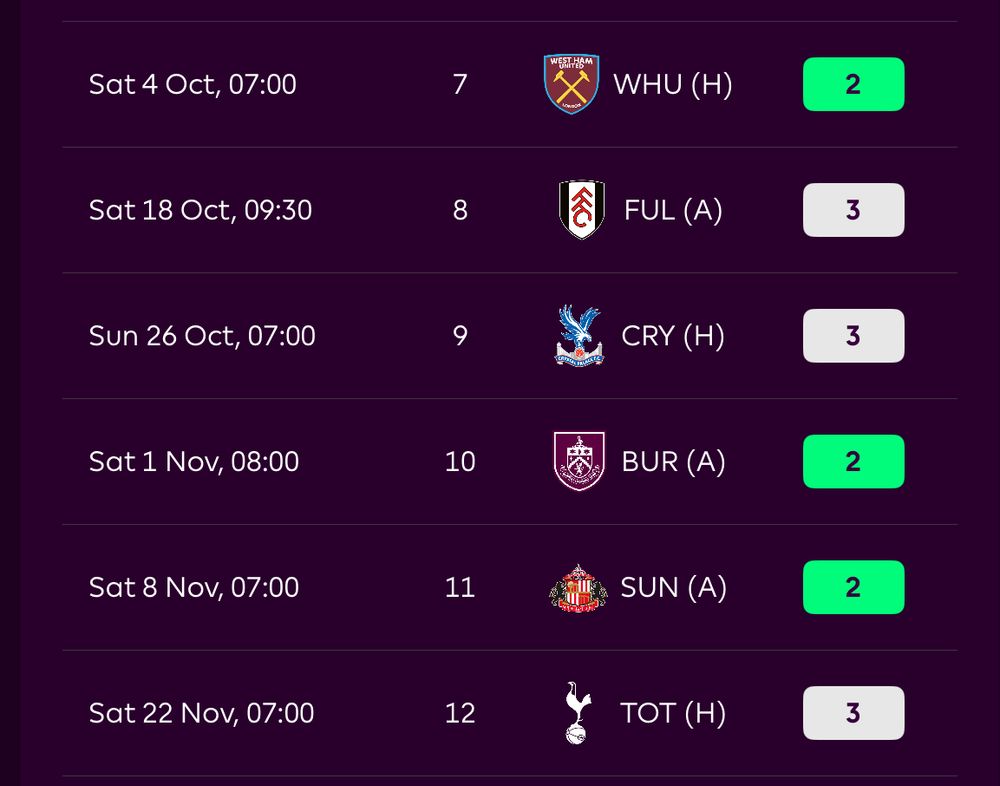Click the West Ham United crest

[x=571, y=84]
